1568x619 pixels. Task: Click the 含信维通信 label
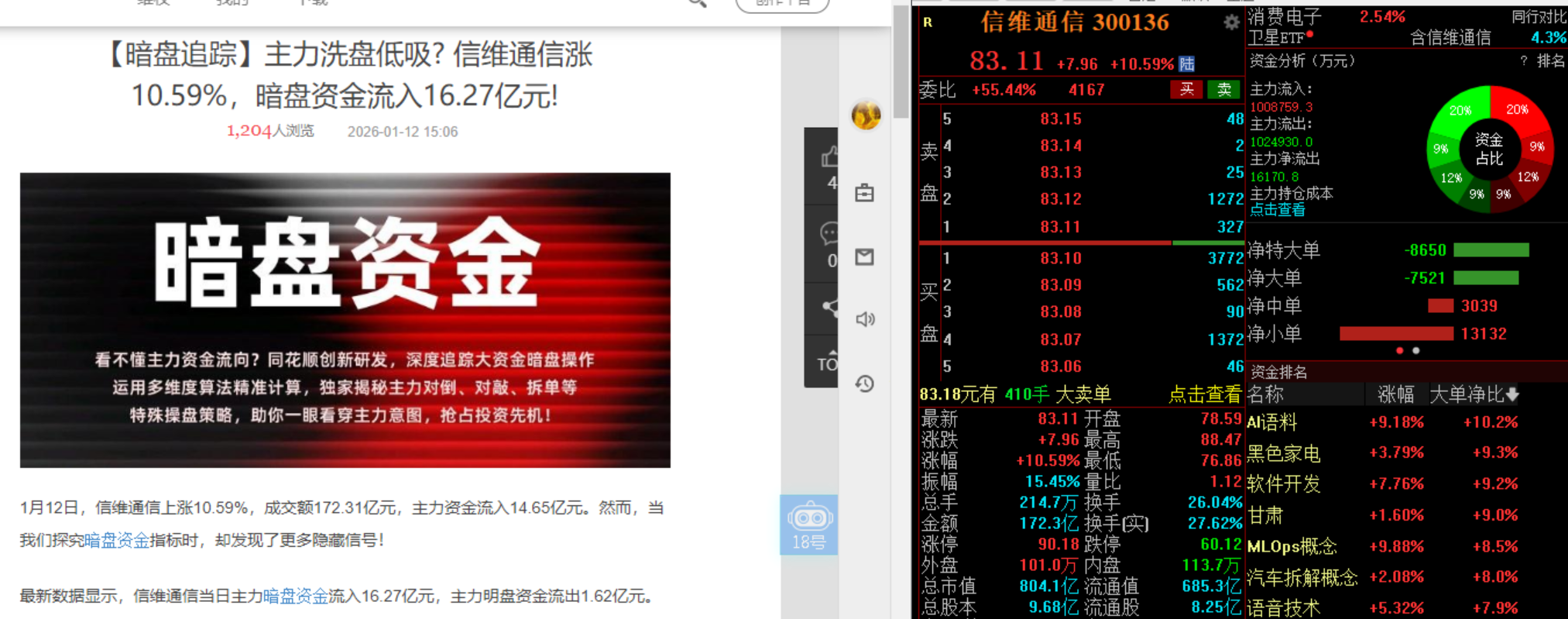pos(1450,37)
